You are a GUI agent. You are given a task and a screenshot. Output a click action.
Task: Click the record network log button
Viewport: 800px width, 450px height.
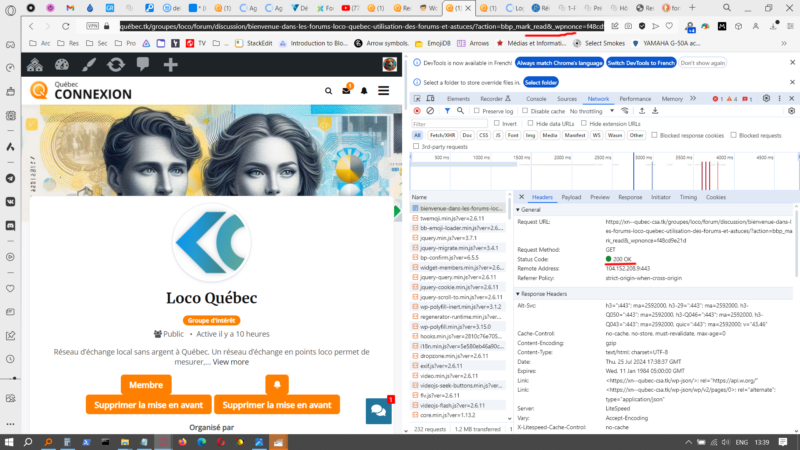(418, 111)
